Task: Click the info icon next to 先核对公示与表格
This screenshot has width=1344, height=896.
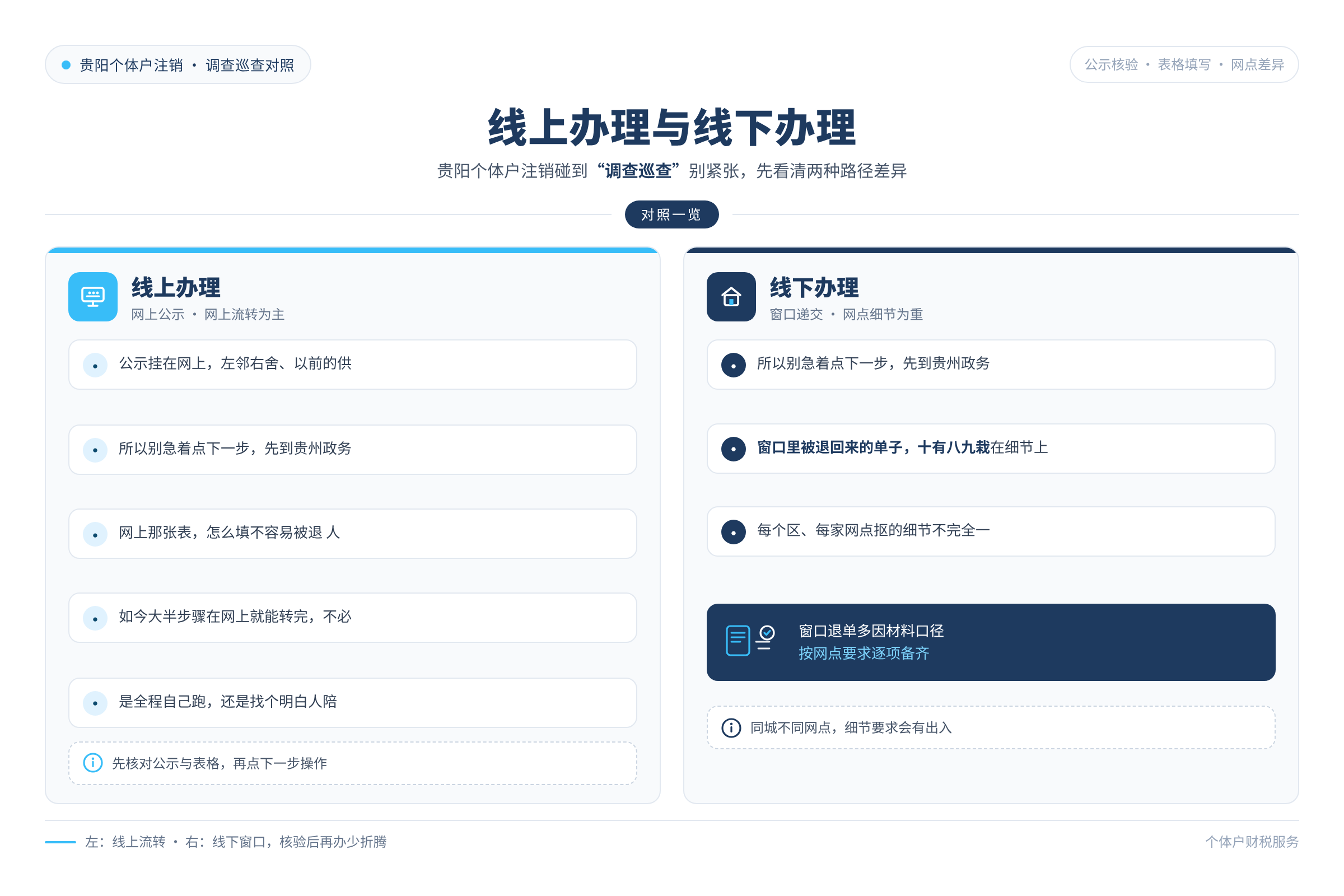Action: click(93, 763)
